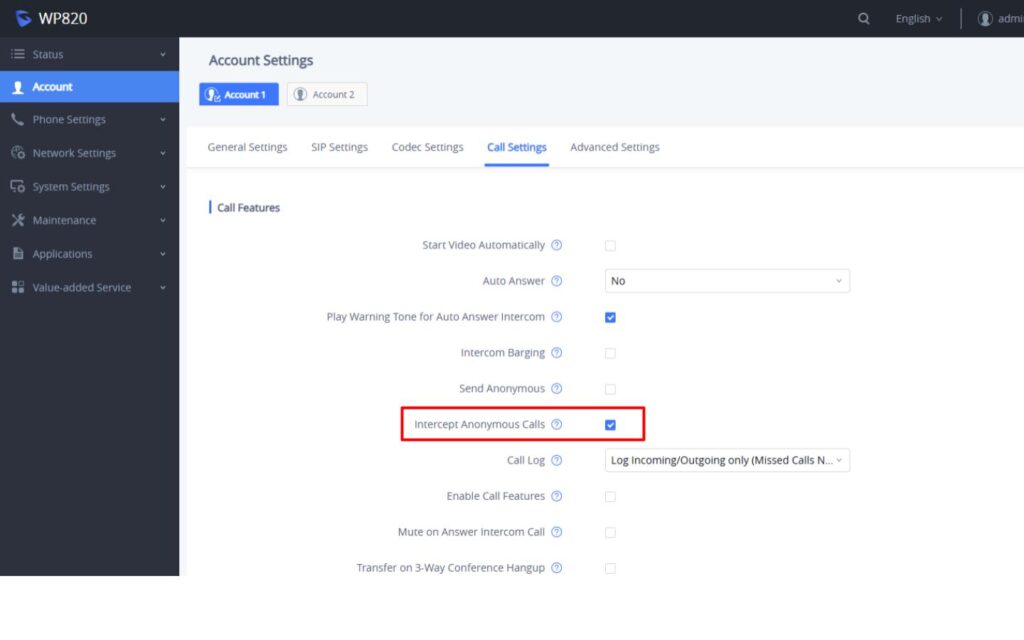Viewport: 1024px width, 640px height.
Task: Tick the Send Anonymous checkbox
Action: (x=610, y=389)
